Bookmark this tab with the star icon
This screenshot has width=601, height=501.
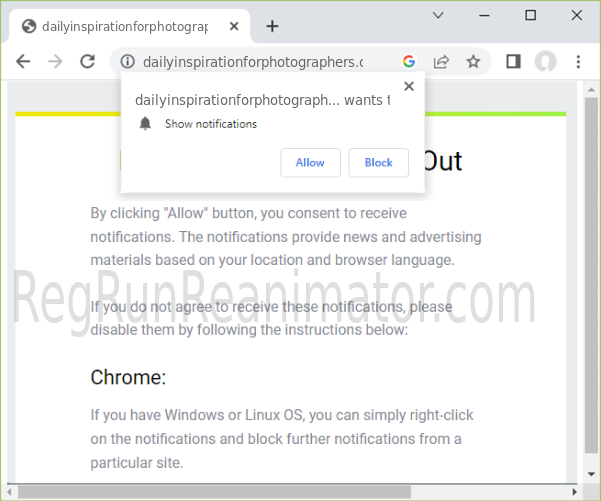pyautogui.click(x=473, y=61)
